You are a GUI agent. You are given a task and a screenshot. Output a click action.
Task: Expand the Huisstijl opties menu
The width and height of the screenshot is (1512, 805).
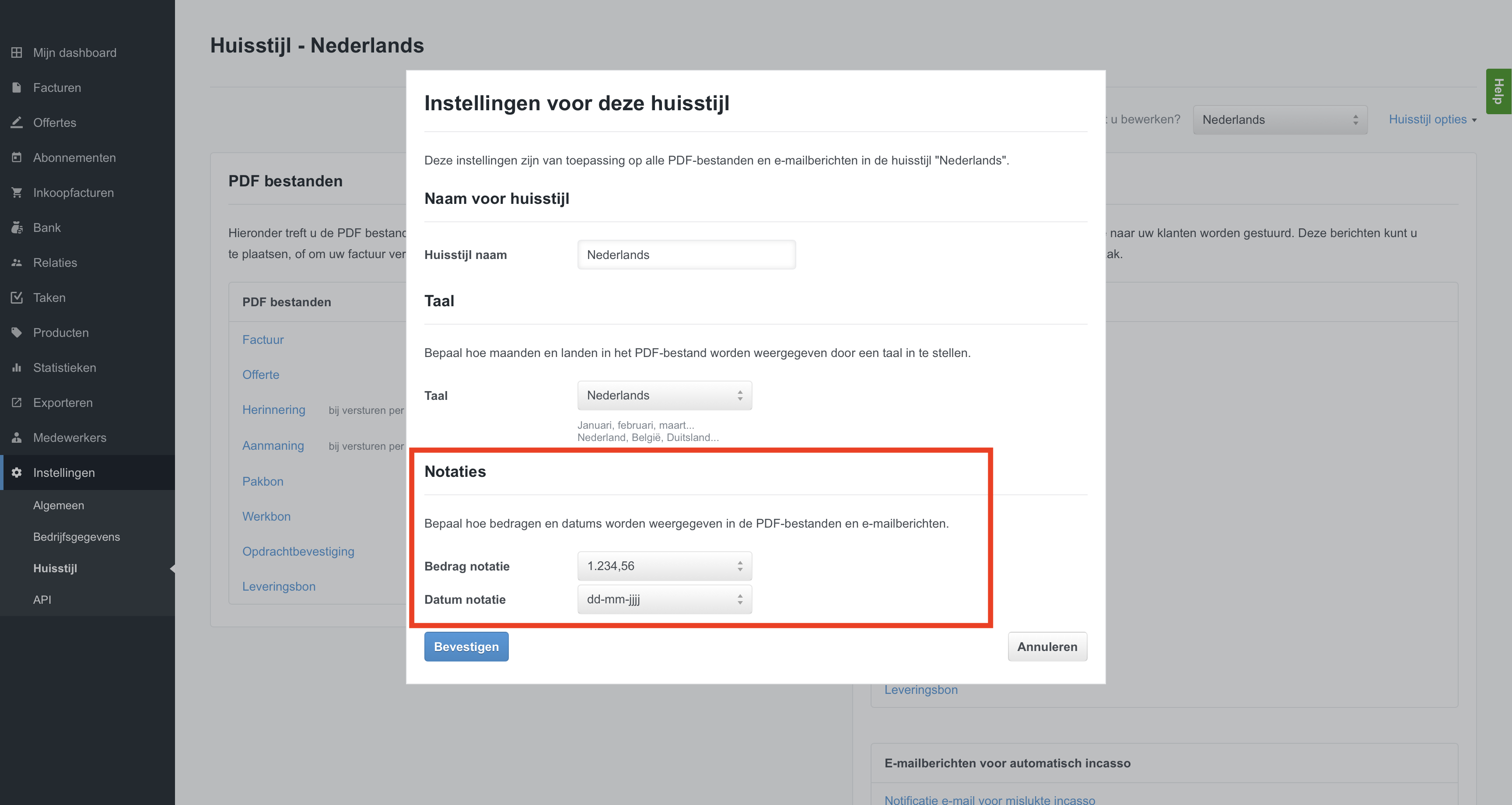point(1431,120)
